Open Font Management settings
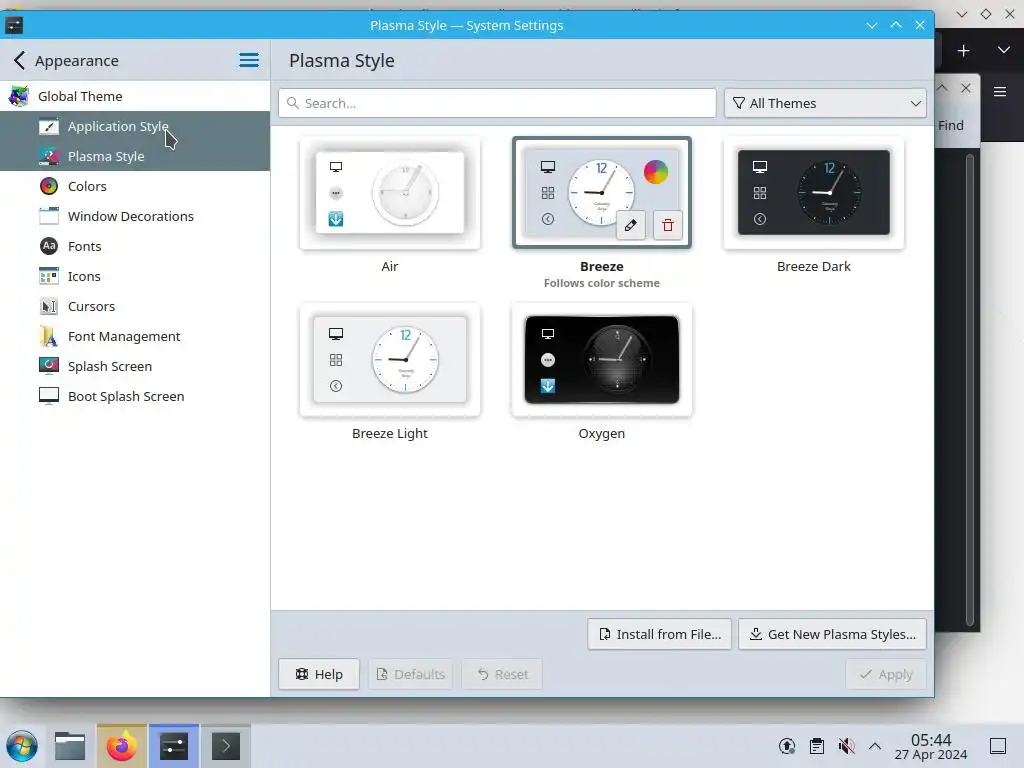 click(135, 336)
